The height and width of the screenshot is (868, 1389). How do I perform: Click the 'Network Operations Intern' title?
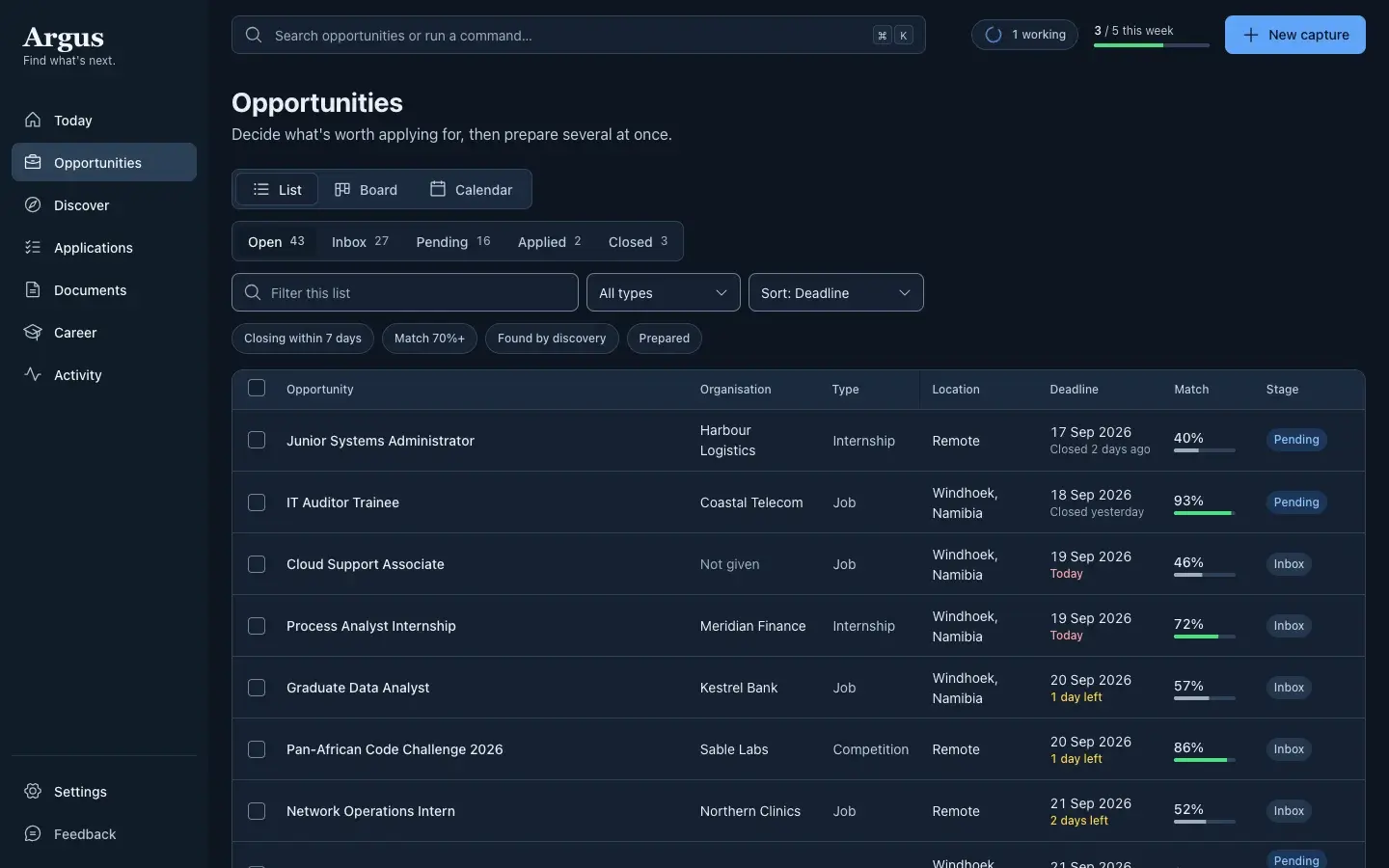coord(370,811)
